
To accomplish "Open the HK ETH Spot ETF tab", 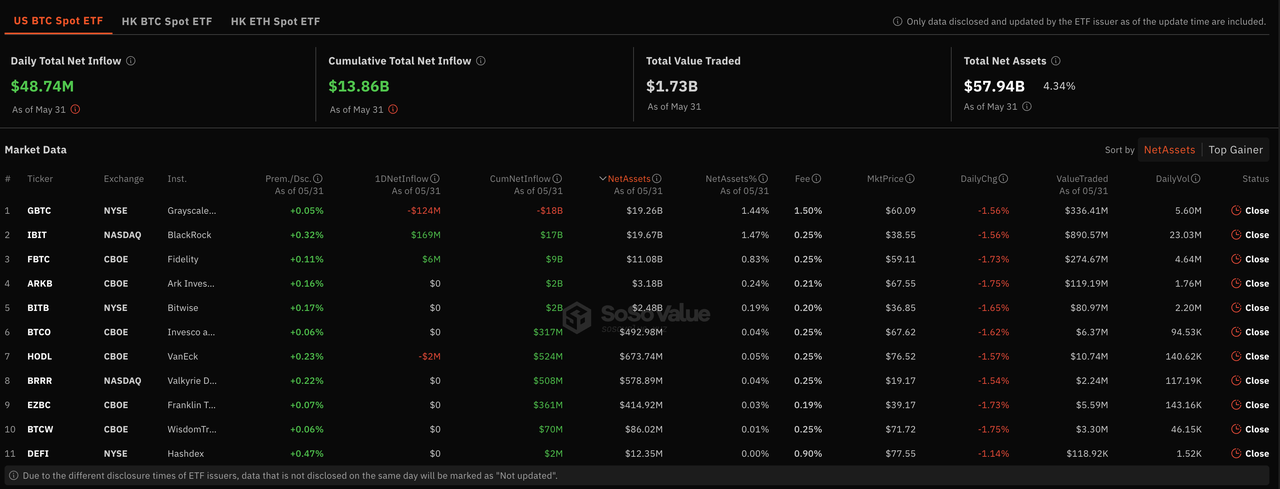I will (275, 21).
